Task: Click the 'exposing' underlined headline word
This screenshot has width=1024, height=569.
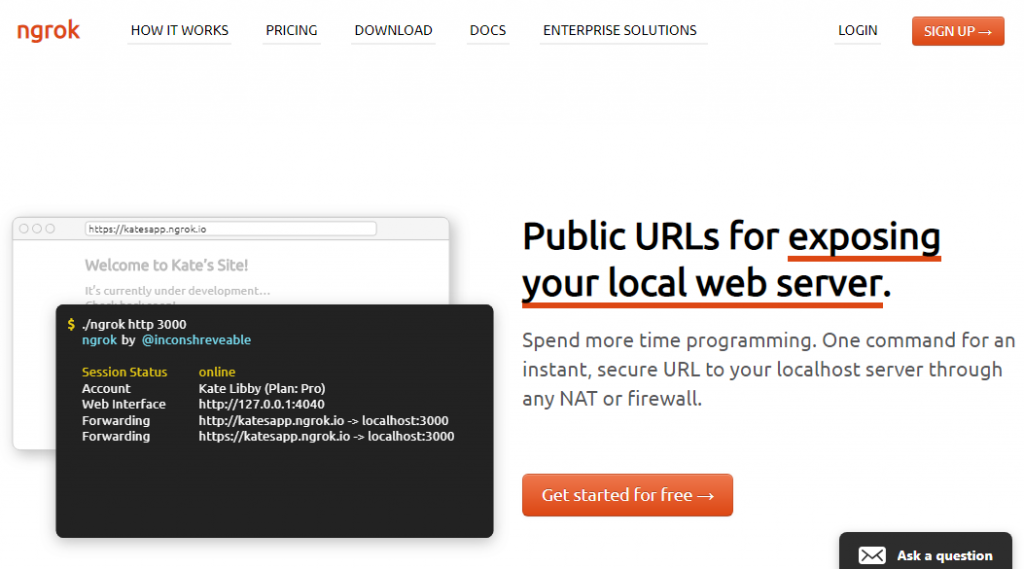Action: 864,238
